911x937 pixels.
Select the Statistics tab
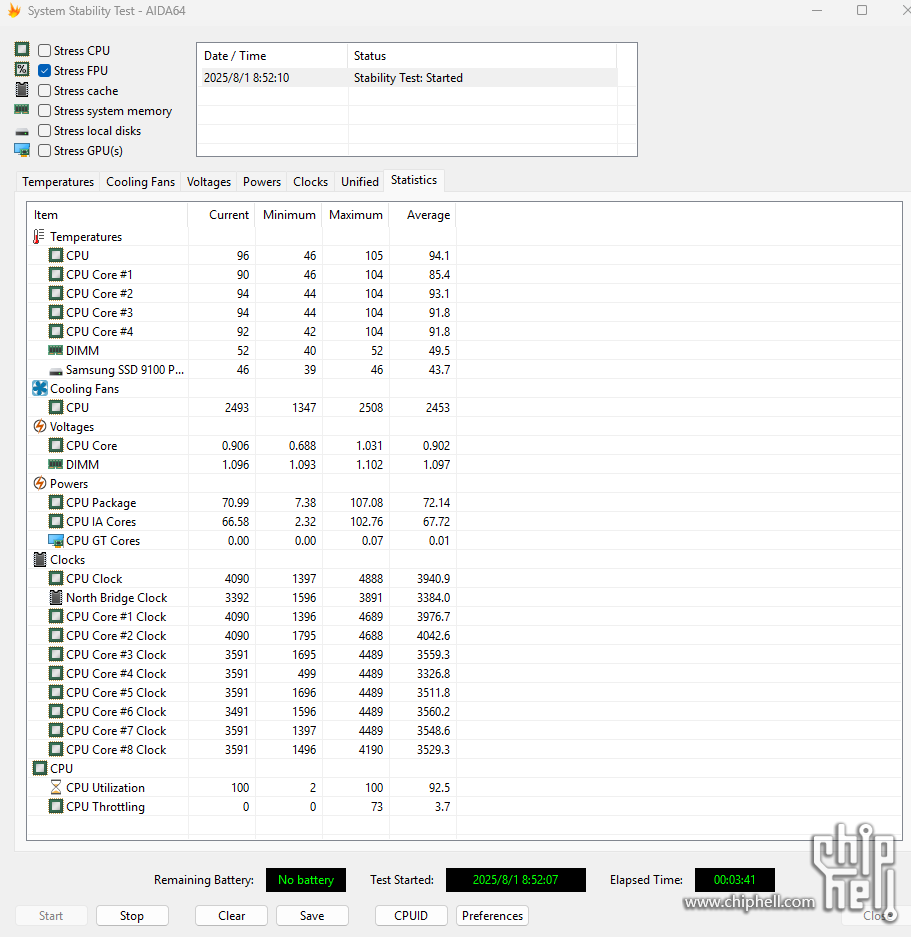click(414, 180)
